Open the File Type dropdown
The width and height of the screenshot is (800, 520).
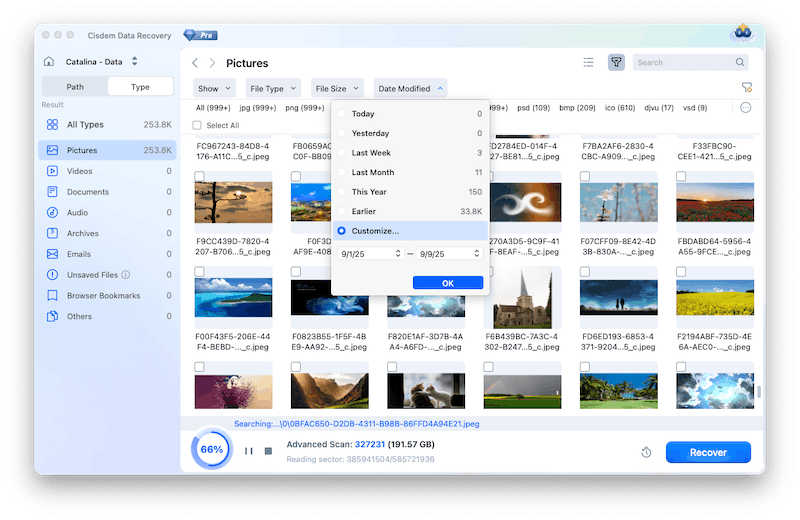coord(273,88)
